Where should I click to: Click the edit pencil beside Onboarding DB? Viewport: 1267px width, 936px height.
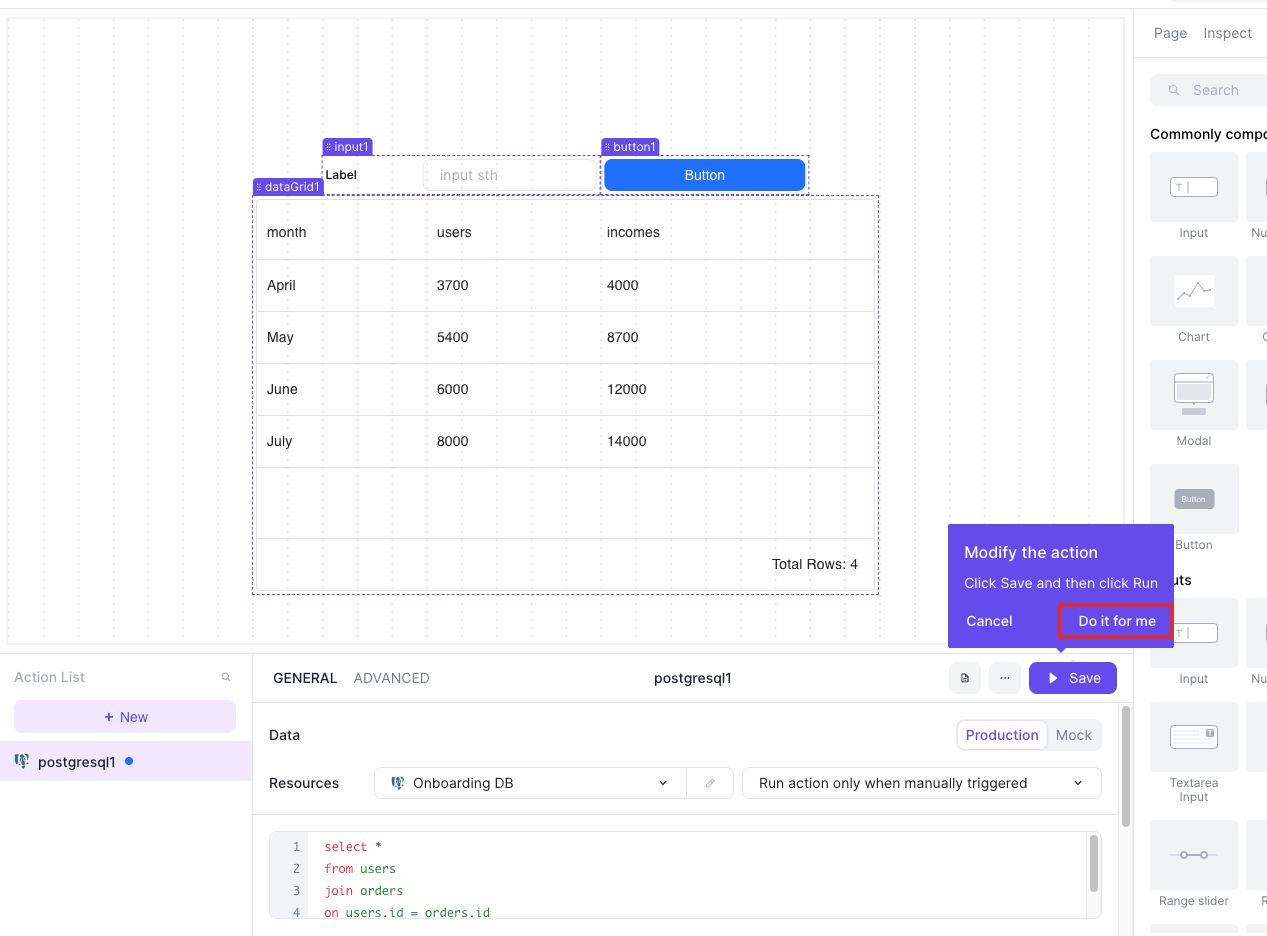click(x=710, y=783)
